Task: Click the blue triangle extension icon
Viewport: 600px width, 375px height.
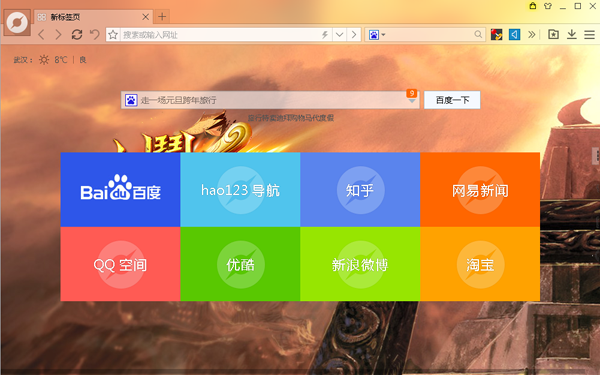Action: [514, 35]
